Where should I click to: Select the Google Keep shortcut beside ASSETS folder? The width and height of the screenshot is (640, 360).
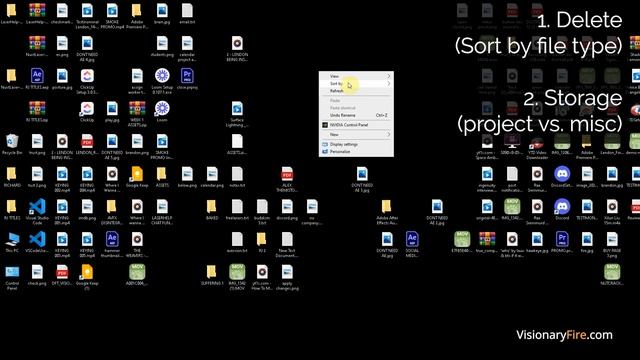(x=137, y=178)
